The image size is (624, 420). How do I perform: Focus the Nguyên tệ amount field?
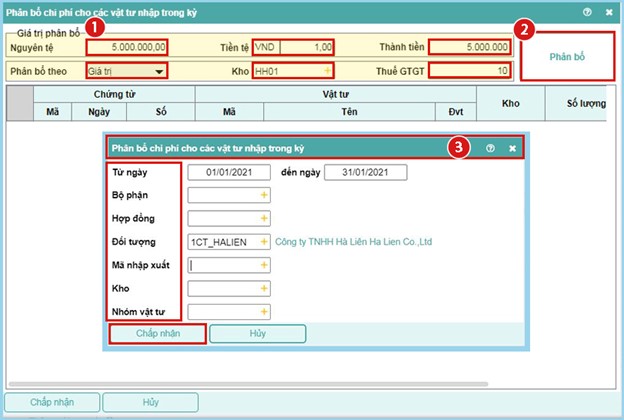tap(126, 47)
